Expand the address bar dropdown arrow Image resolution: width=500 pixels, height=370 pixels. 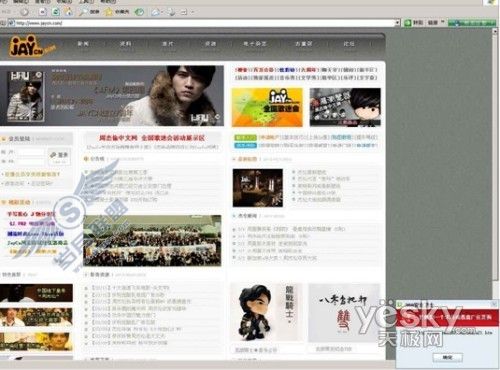pyautogui.click(x=397, y=23)
